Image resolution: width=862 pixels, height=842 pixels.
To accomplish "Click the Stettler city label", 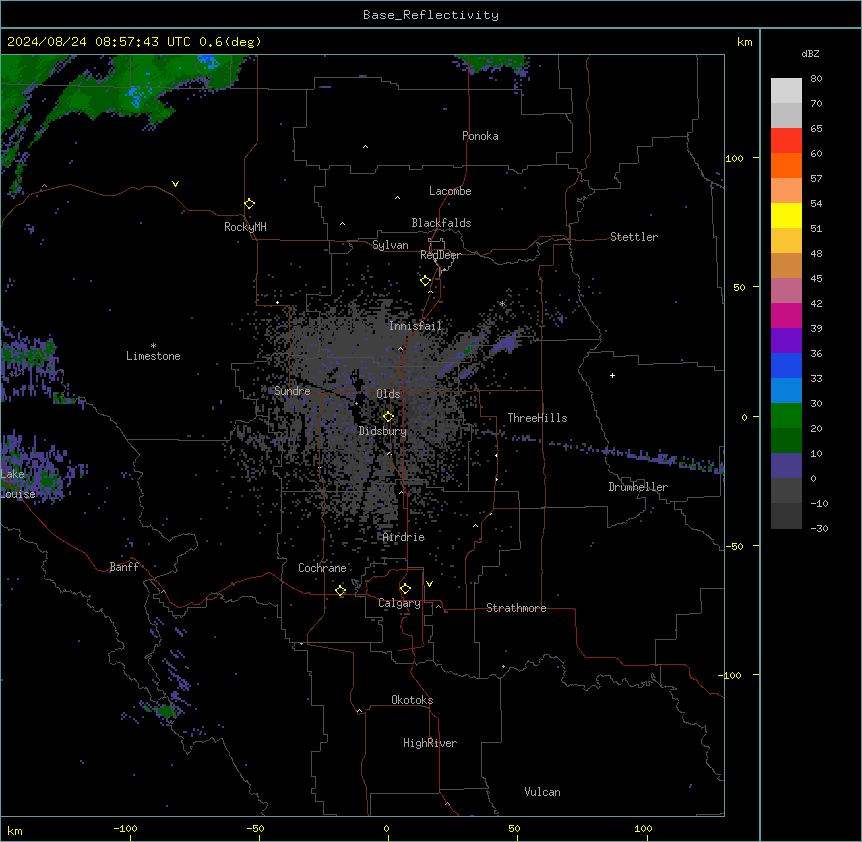I will (633, 237).
